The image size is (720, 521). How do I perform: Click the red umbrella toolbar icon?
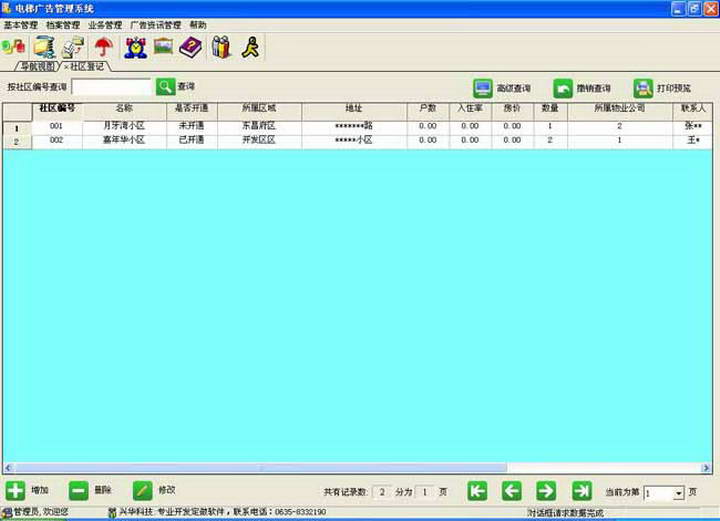tap(104, 47)
